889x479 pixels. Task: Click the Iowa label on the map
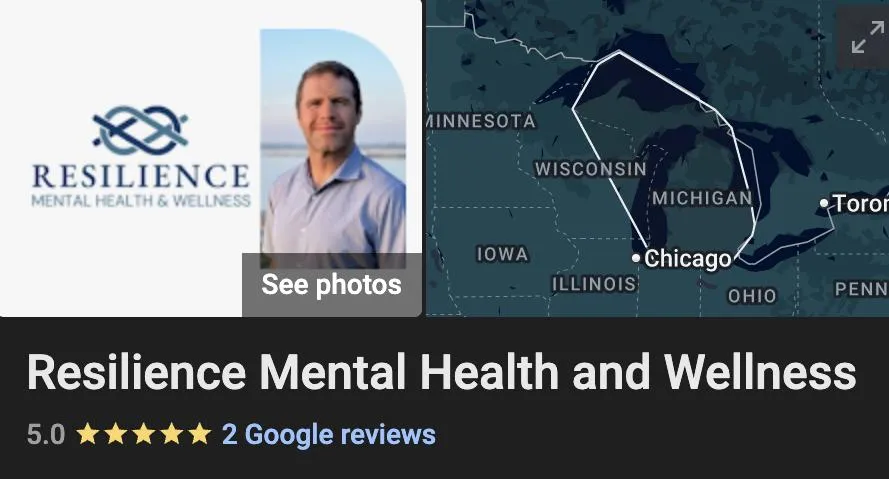(502, 254)
